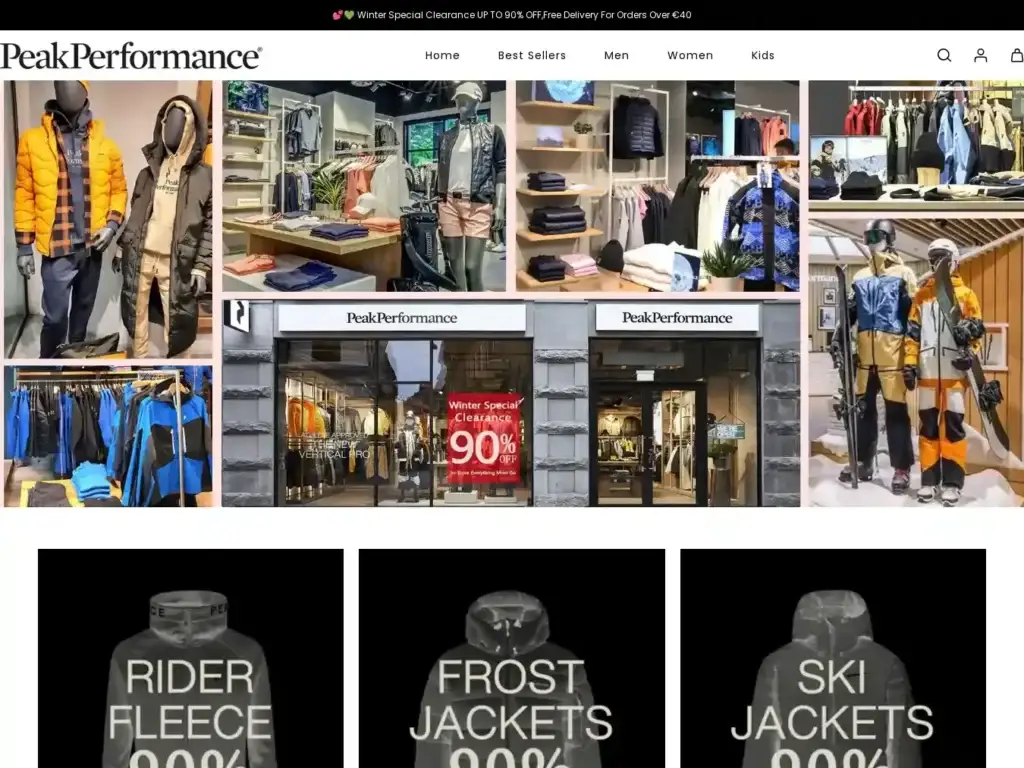Go to the Home menu item

click(442, 55)
